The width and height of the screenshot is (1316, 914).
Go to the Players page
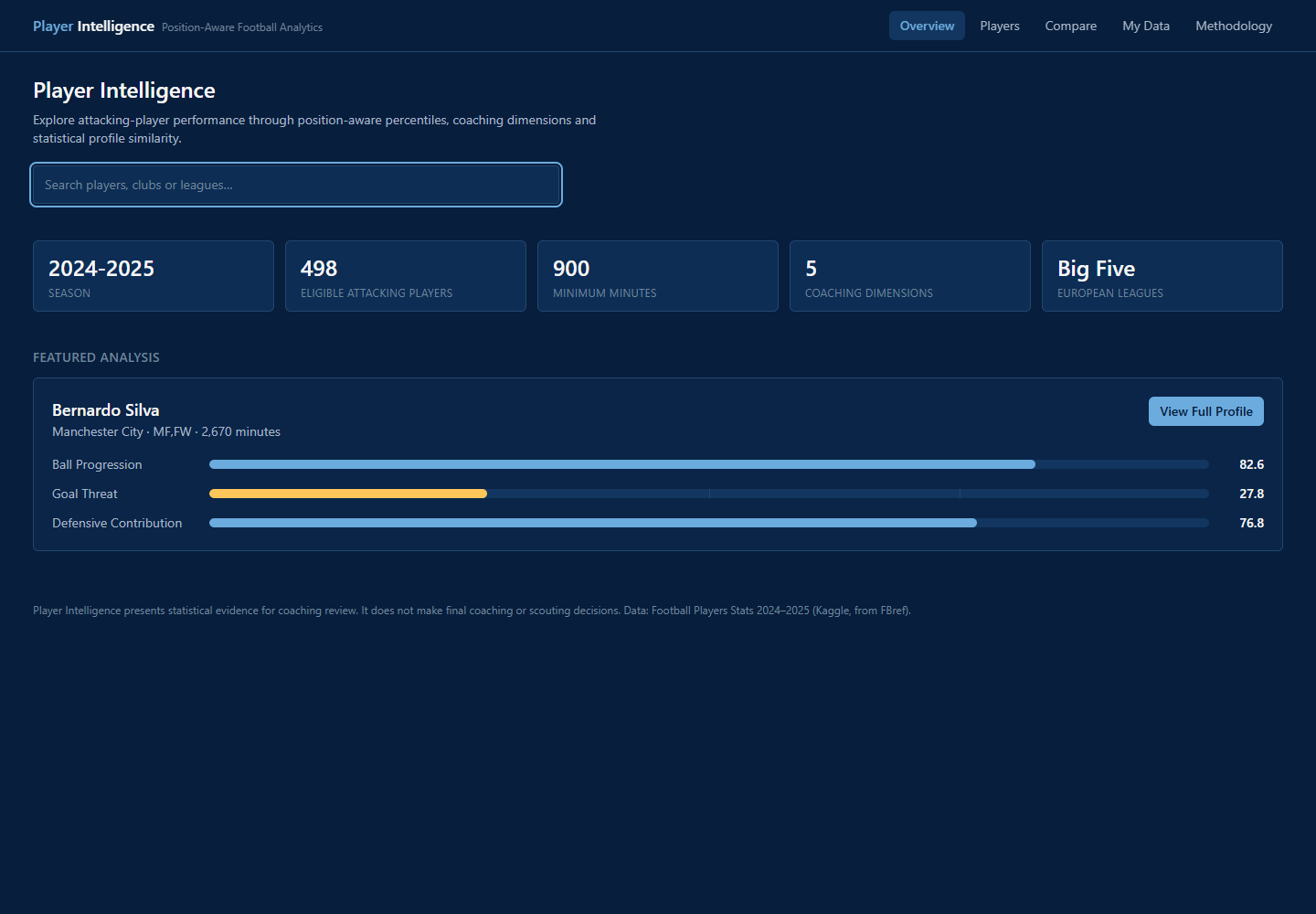[x=1000, y=26]
